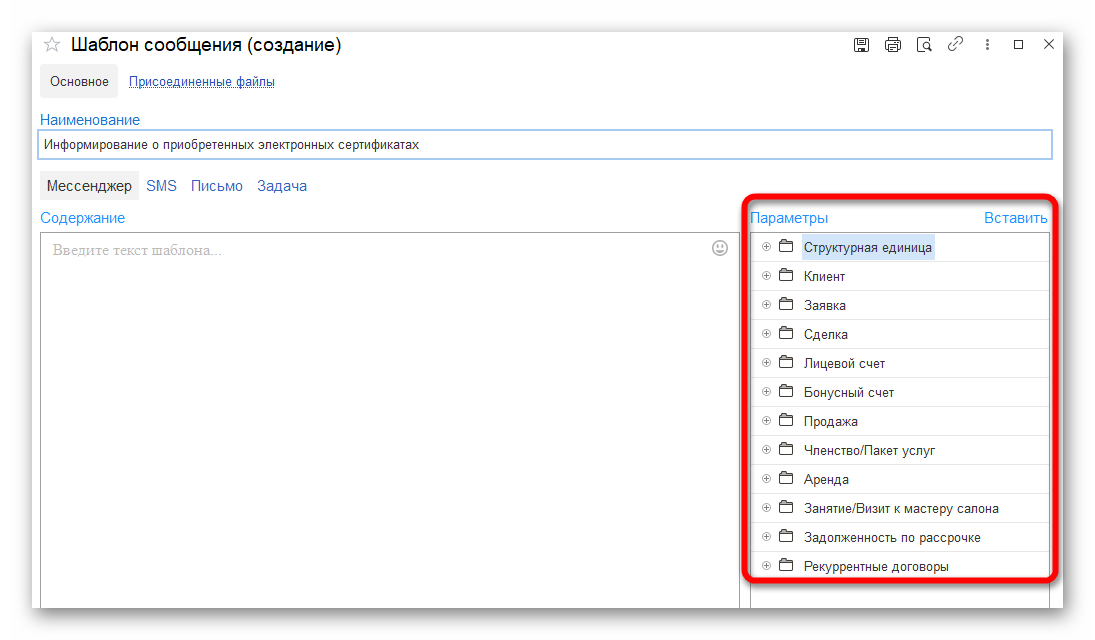The image size is (1095, 640).
Task: Click folder icon of Рекуррентные договоры
Action: 786,565
